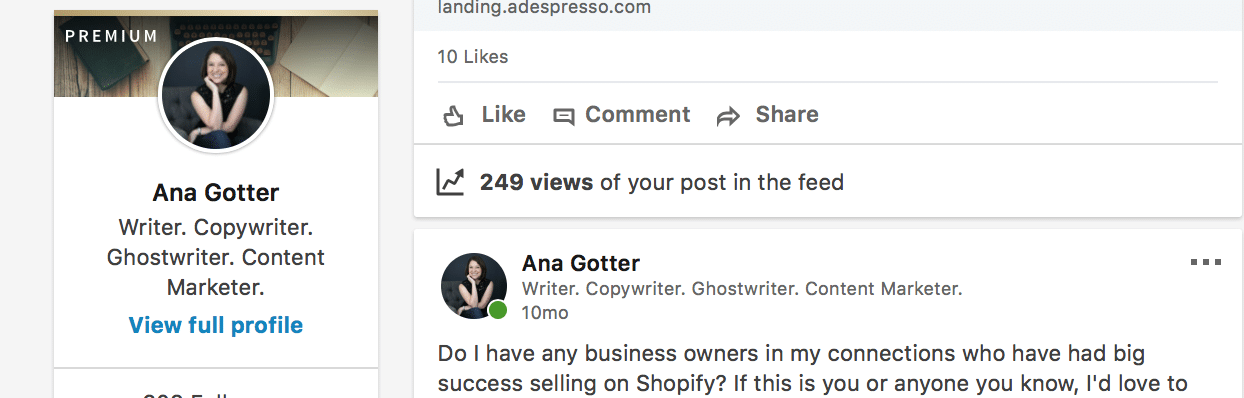This screenshot has height=398, width=1244.
Task: Open Ana Gotter's sidebar profile photo
Action: pyautogui.click(x=216, y=96)
